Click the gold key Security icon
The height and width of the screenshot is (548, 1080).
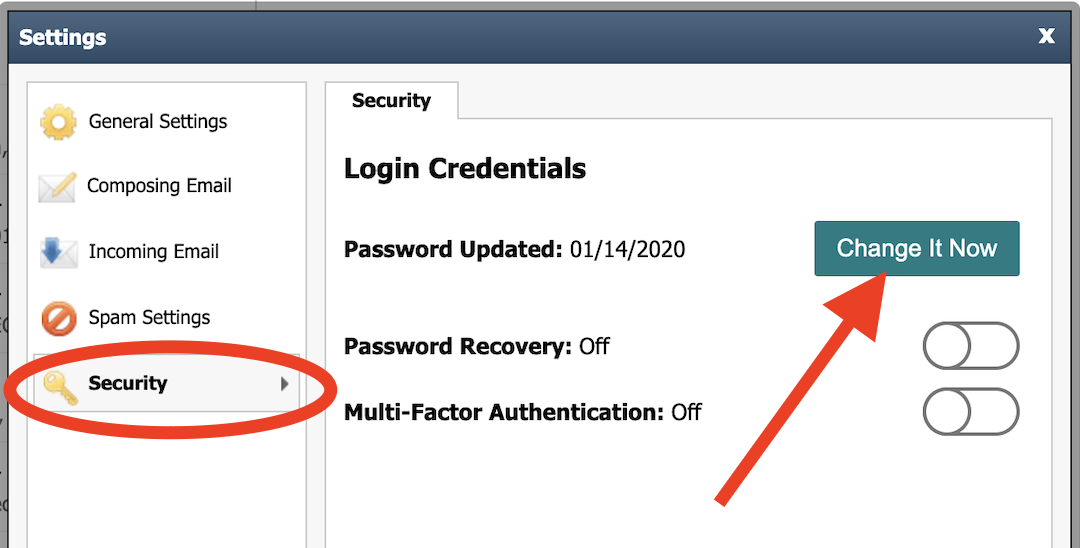click(60, 385)
